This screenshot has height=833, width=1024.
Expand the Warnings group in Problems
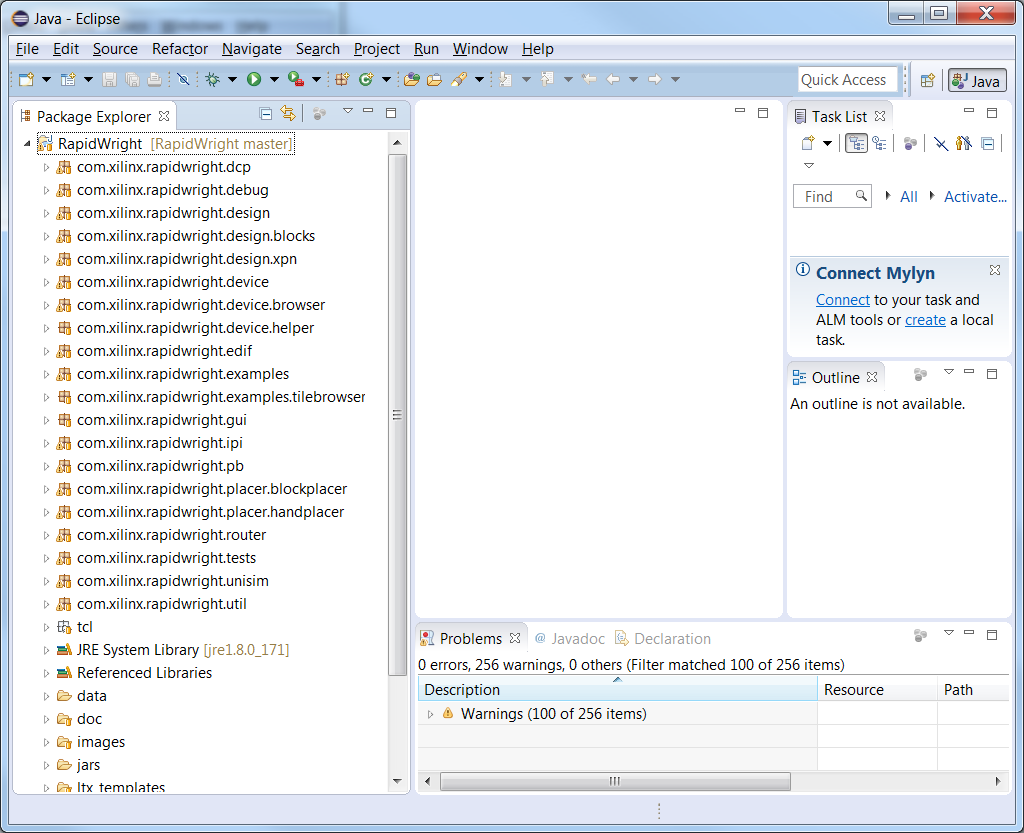pos(430,714)
